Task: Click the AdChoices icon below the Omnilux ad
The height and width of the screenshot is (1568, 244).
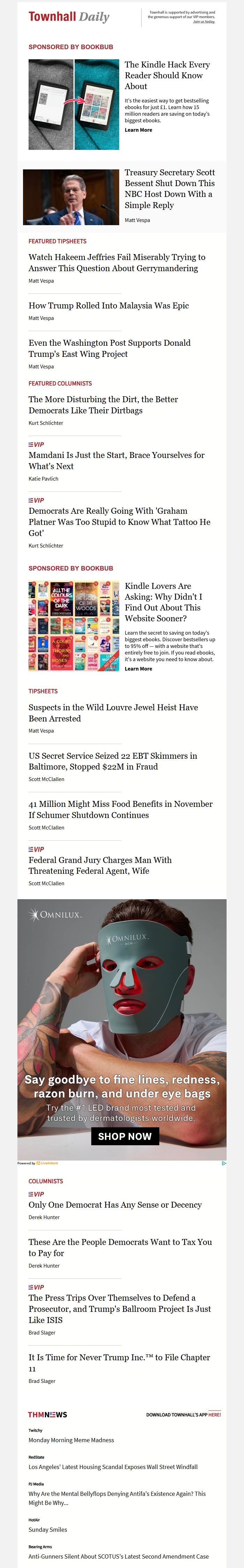Action: [x=224, y=1163]
